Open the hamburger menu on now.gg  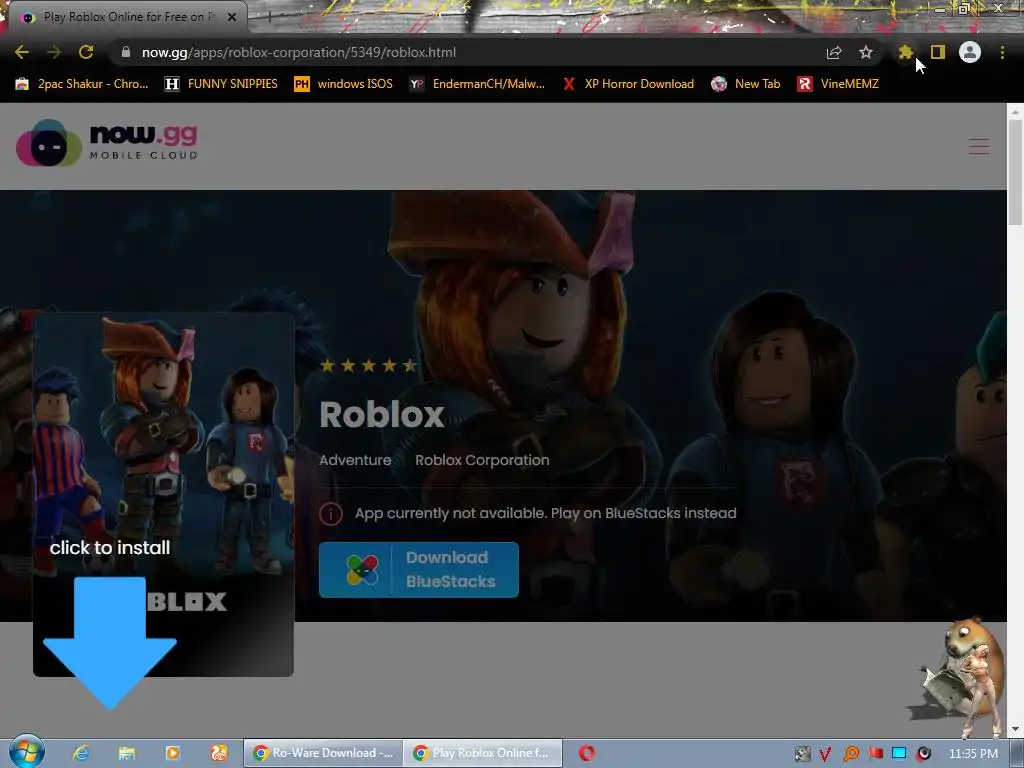tap(978, 146)
